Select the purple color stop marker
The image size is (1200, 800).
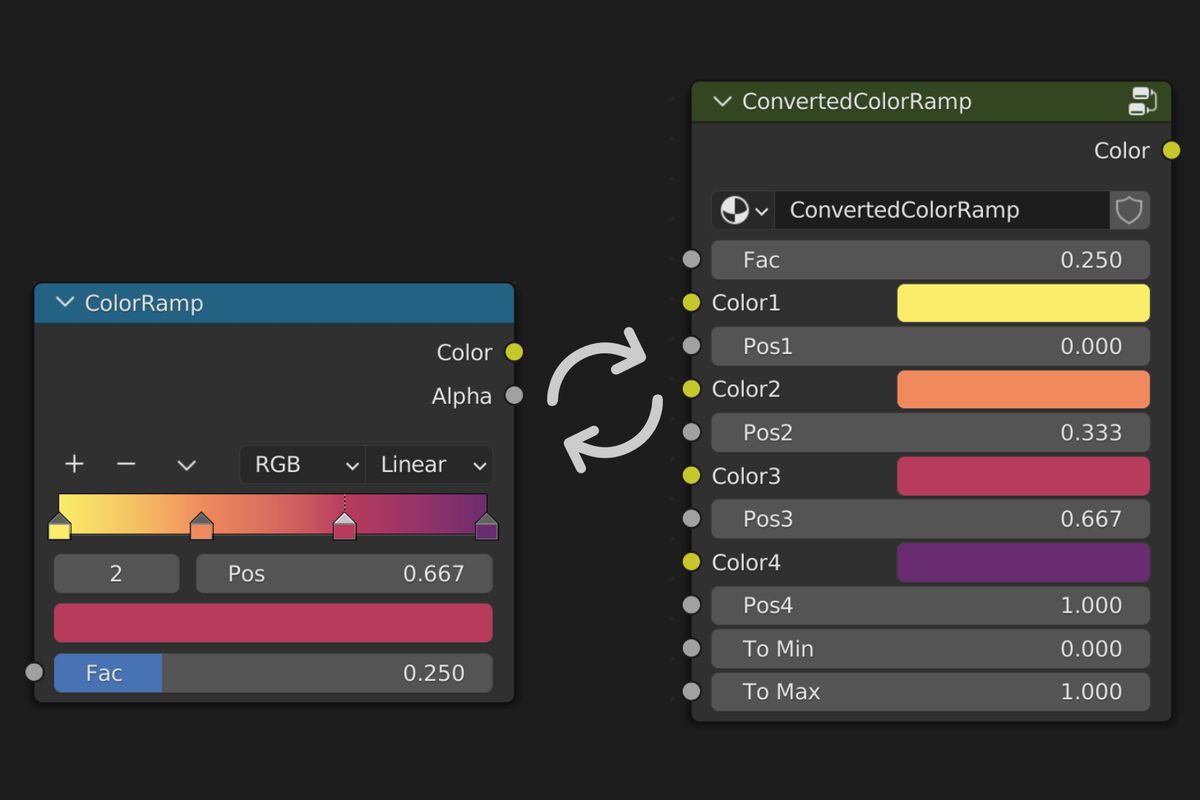point(487,526)
